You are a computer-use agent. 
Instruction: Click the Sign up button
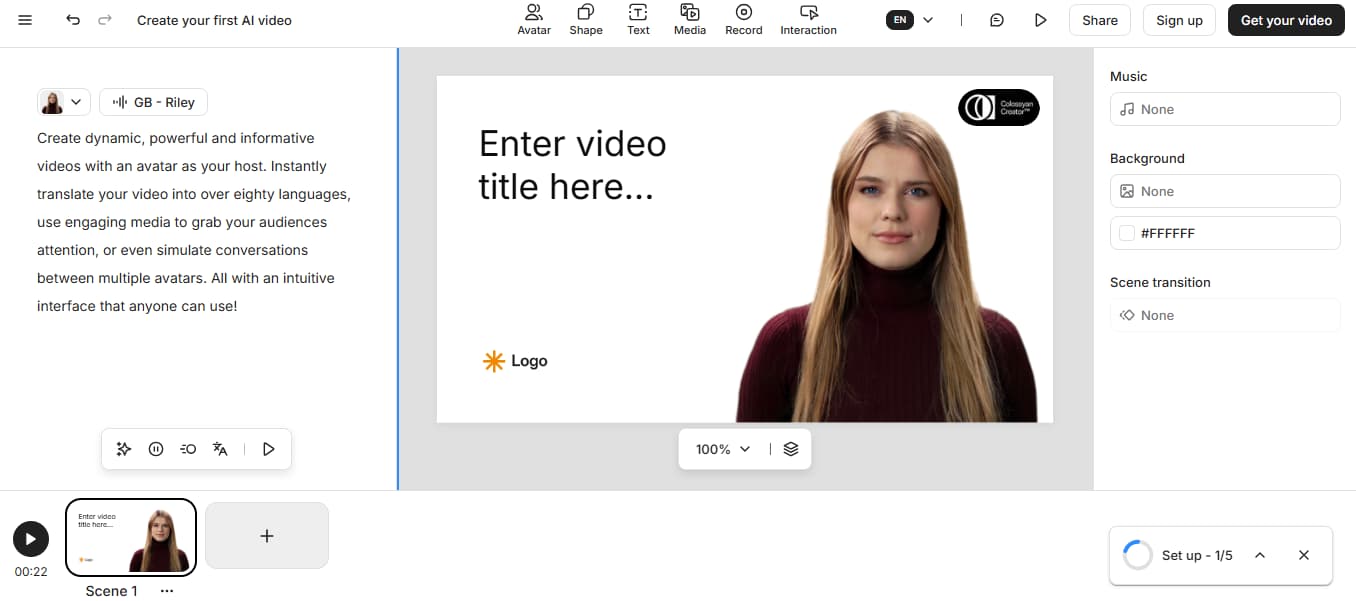(x=1178, y=19)
